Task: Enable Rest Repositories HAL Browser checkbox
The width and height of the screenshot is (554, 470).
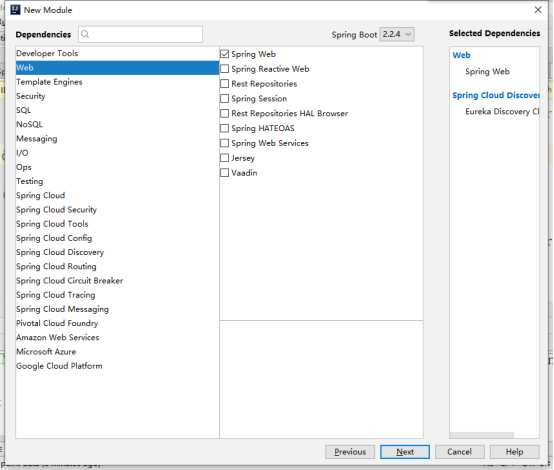Action: 224,113
